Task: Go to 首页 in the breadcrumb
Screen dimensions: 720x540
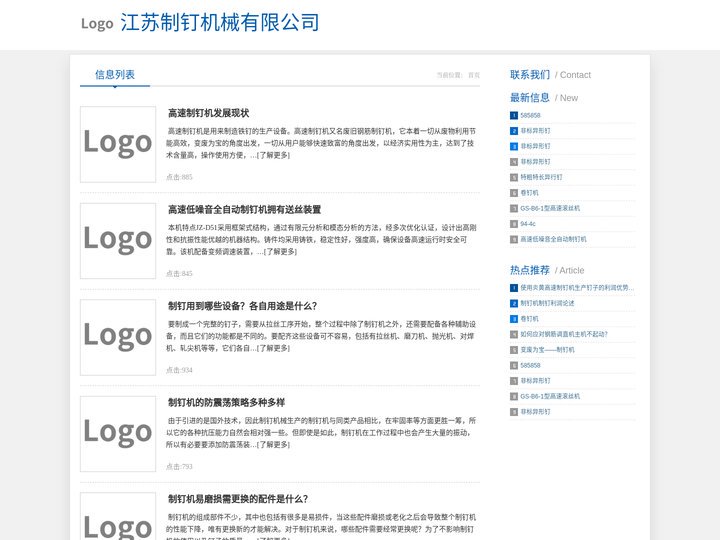Action: [x=474, y=75]
